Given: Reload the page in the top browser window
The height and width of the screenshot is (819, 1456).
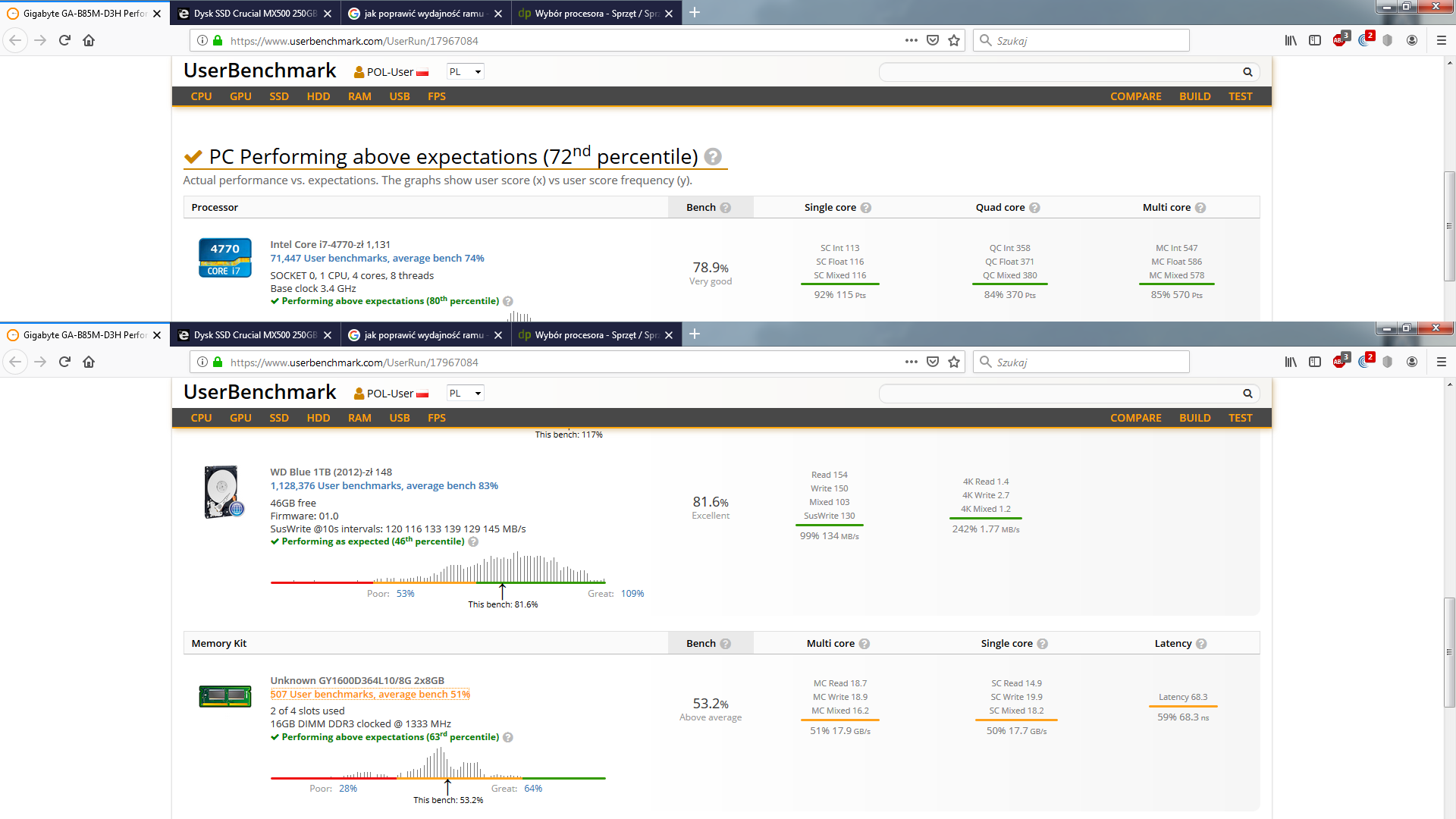Looking at the screenshot, I should 64,40.
